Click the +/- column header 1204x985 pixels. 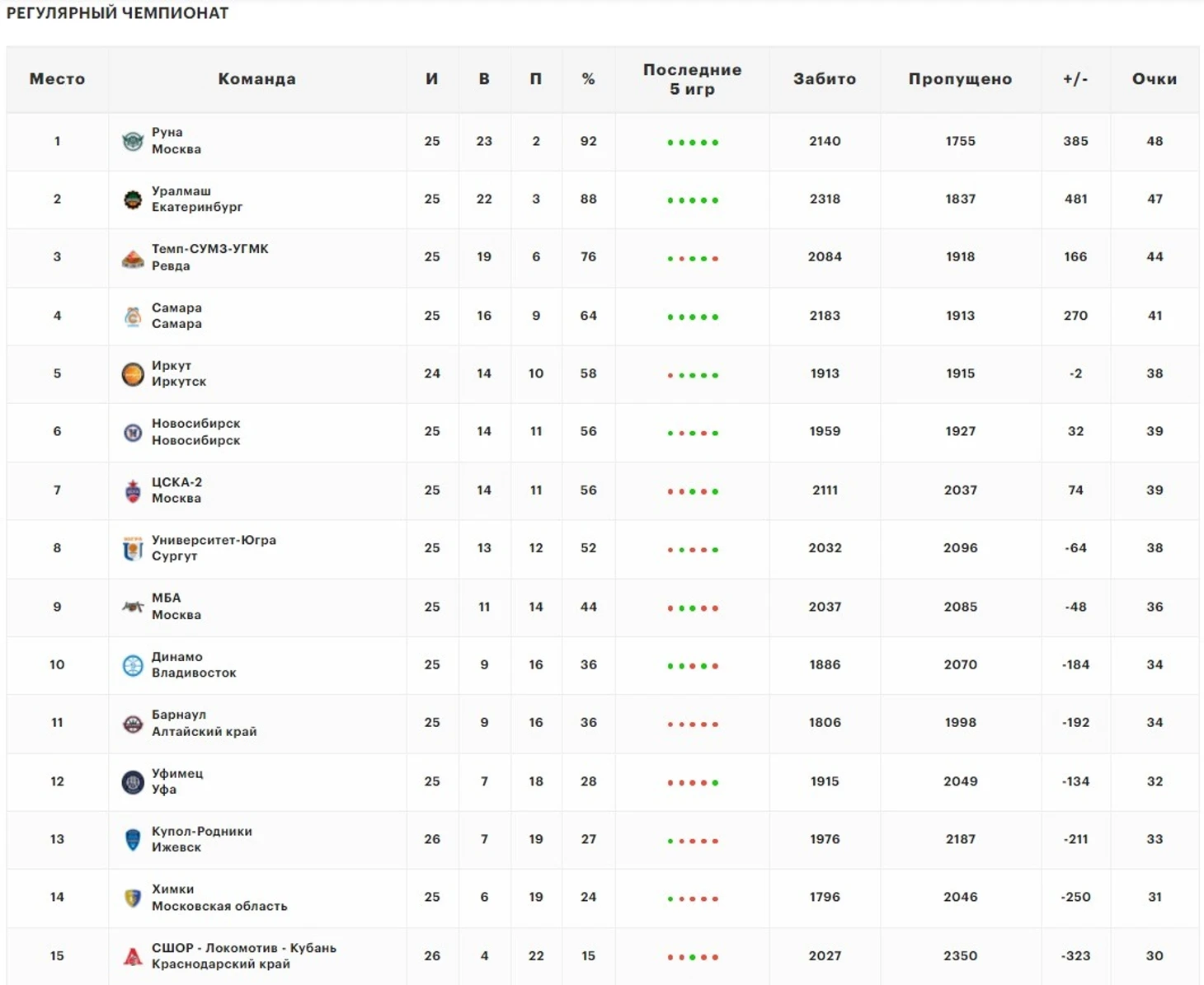coord(1075,79)
